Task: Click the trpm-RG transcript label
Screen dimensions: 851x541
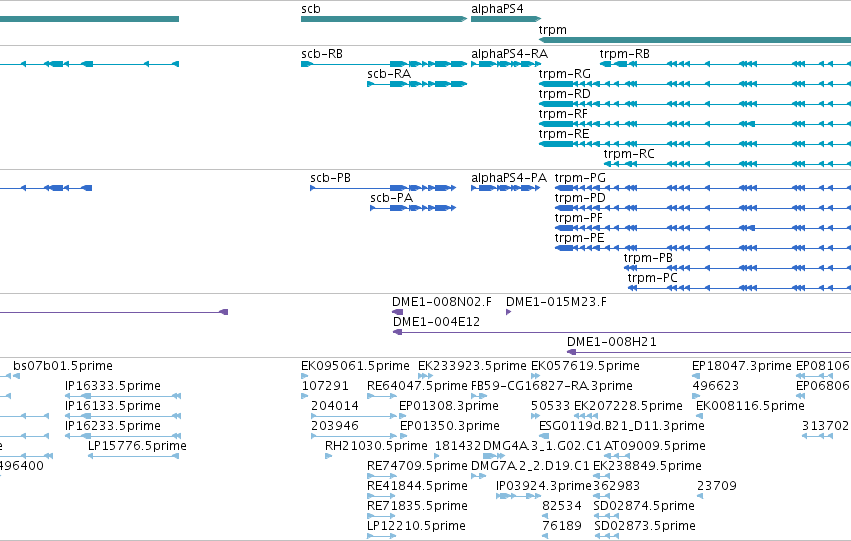Action: pos(564,74)
